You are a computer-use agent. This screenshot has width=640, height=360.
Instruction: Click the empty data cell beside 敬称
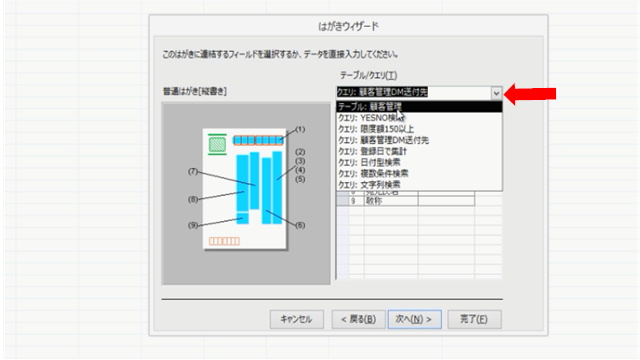(446, 201)
